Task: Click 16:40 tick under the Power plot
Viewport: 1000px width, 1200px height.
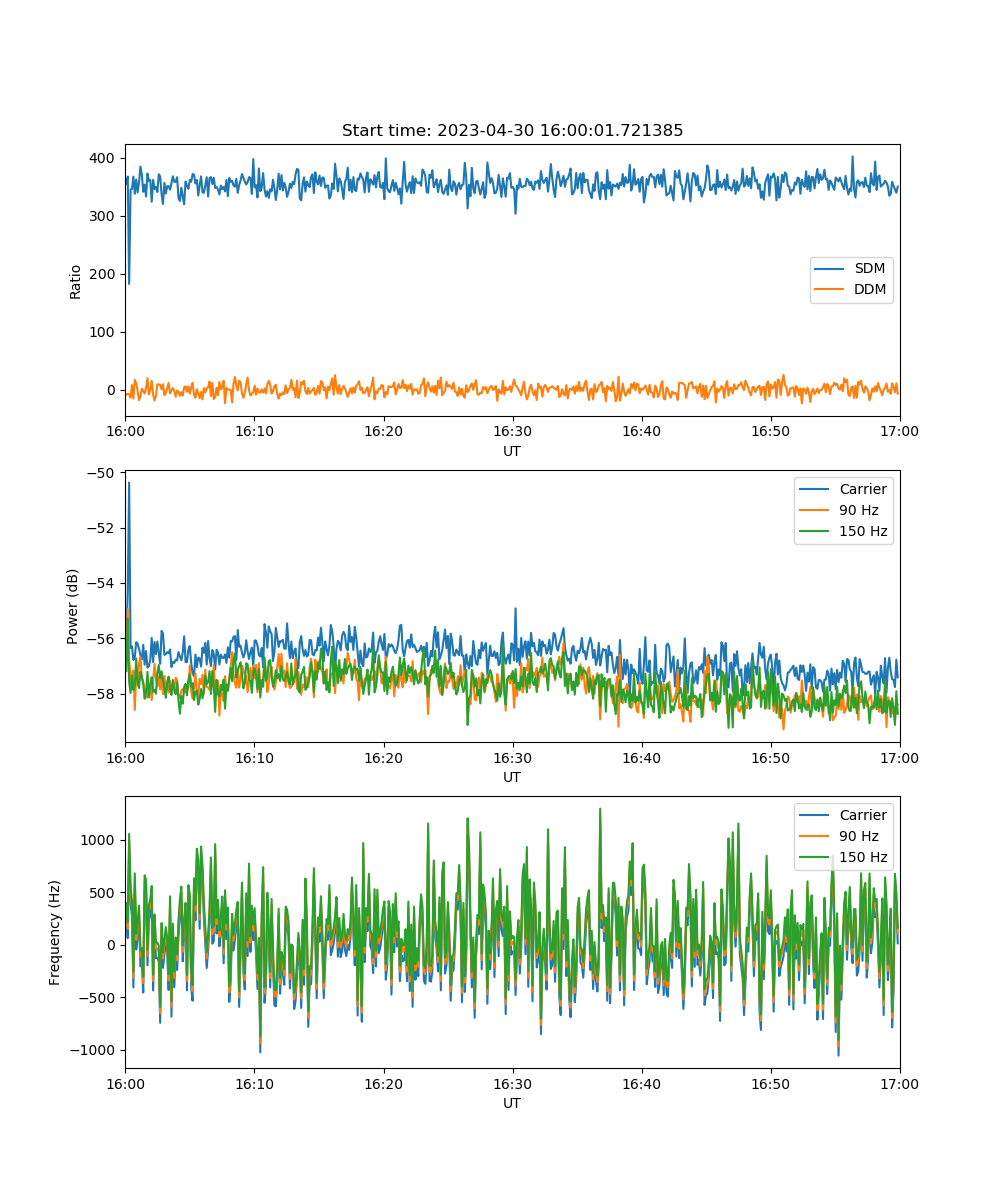Action: 641,757
